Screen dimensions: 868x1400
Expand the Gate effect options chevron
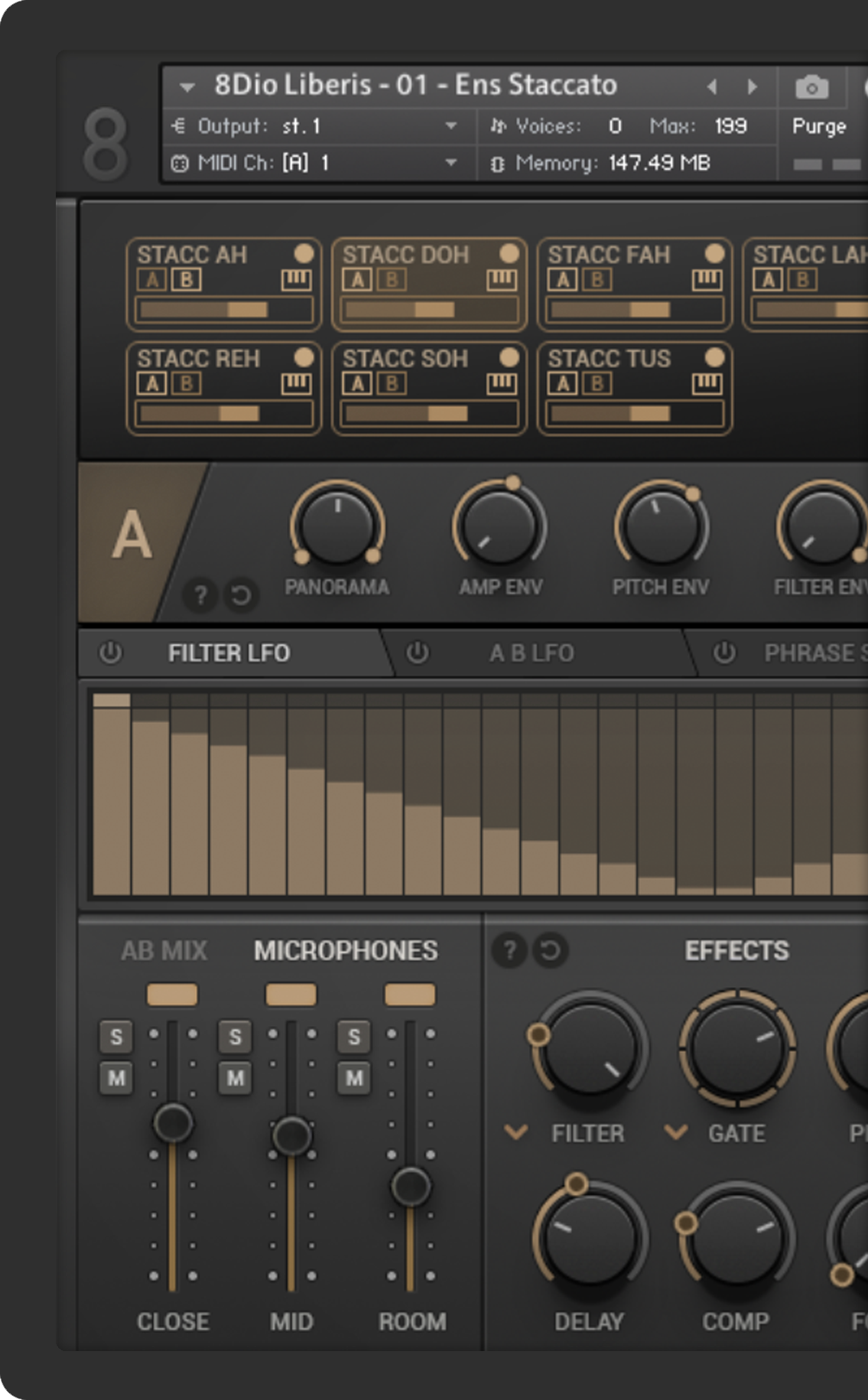pos(676,1131)
